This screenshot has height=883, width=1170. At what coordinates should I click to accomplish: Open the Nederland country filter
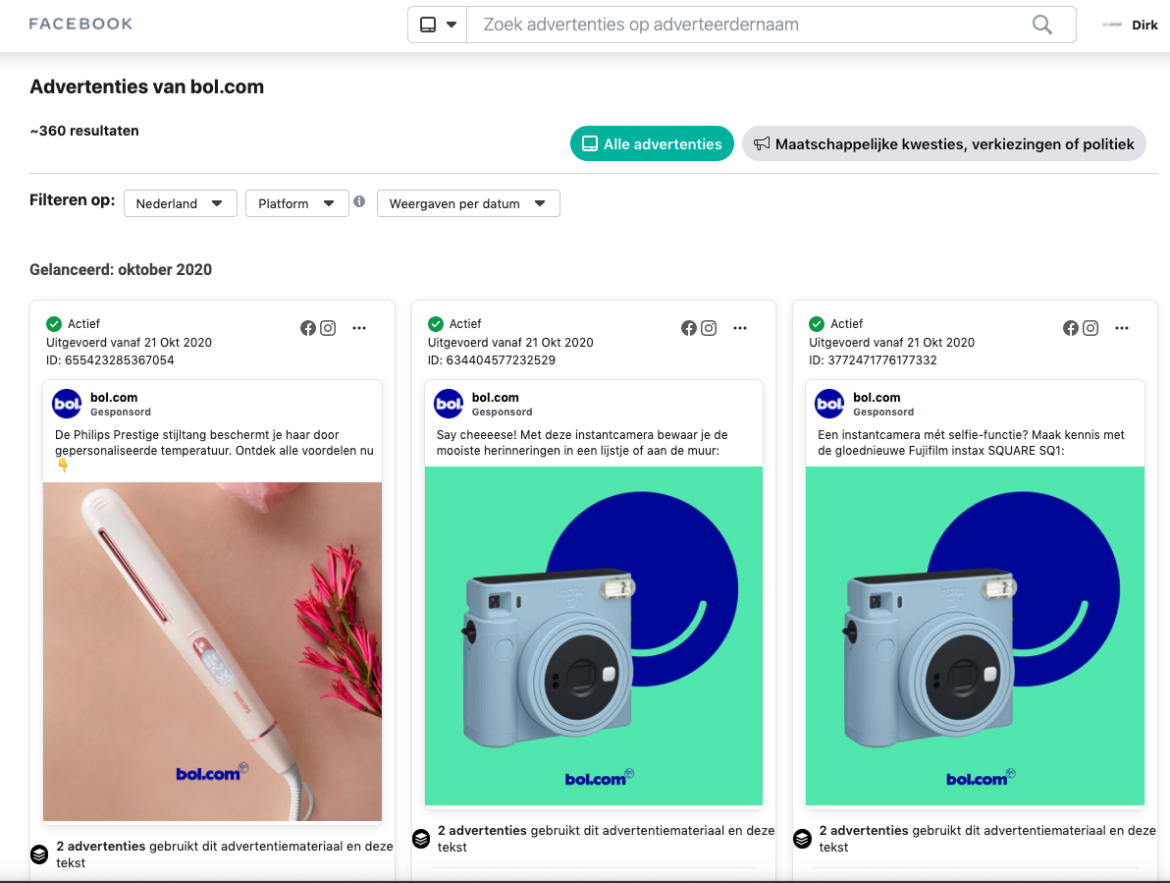180,203
